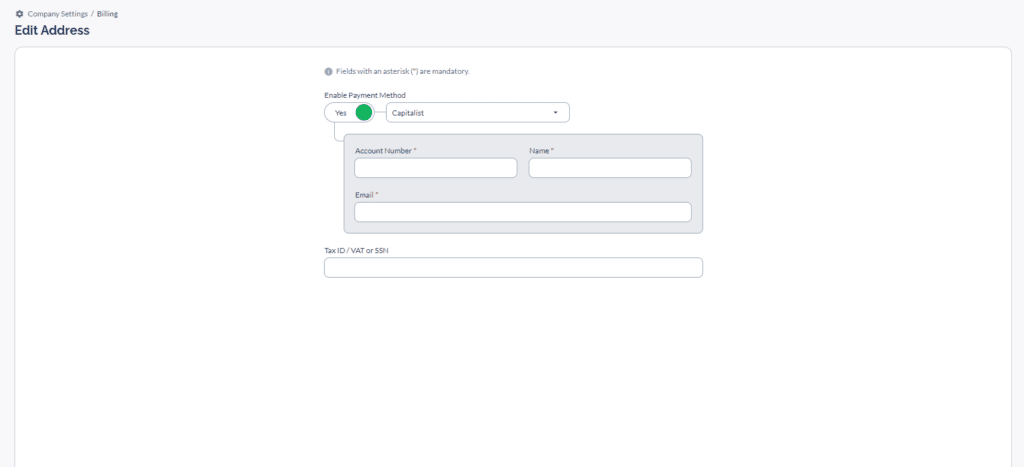Click the Edit Address page heading
Viewport: 1024px width, 467px height.
pyautogui.click(x=52, y=31)
